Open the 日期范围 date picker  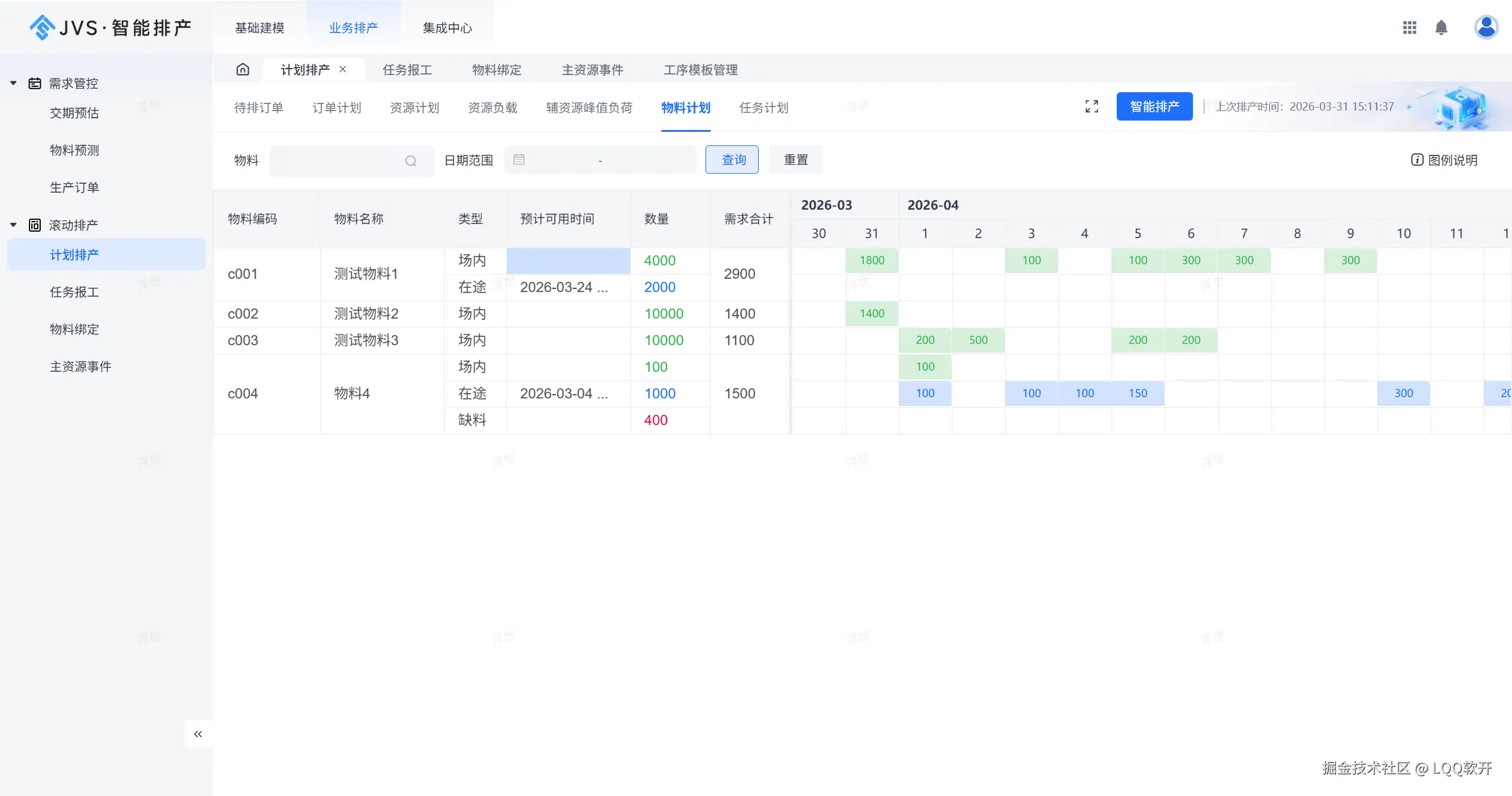(x=600, y=160)
